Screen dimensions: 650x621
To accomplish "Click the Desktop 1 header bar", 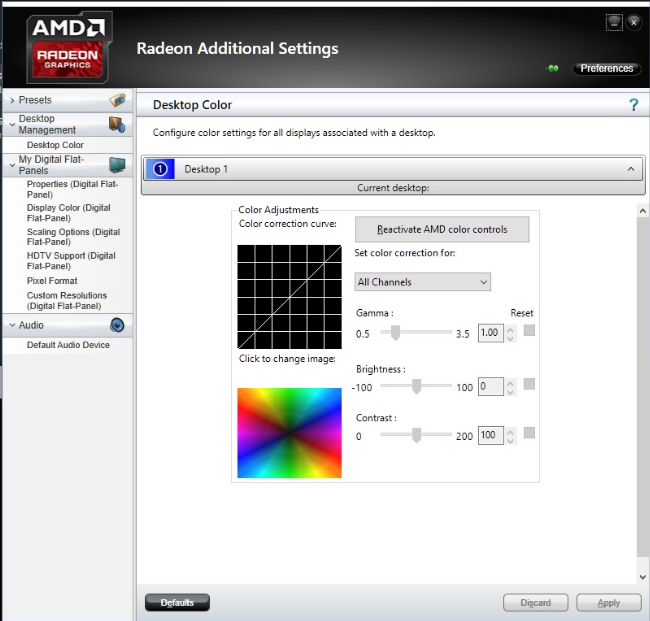I will click(x=393, y=169).
